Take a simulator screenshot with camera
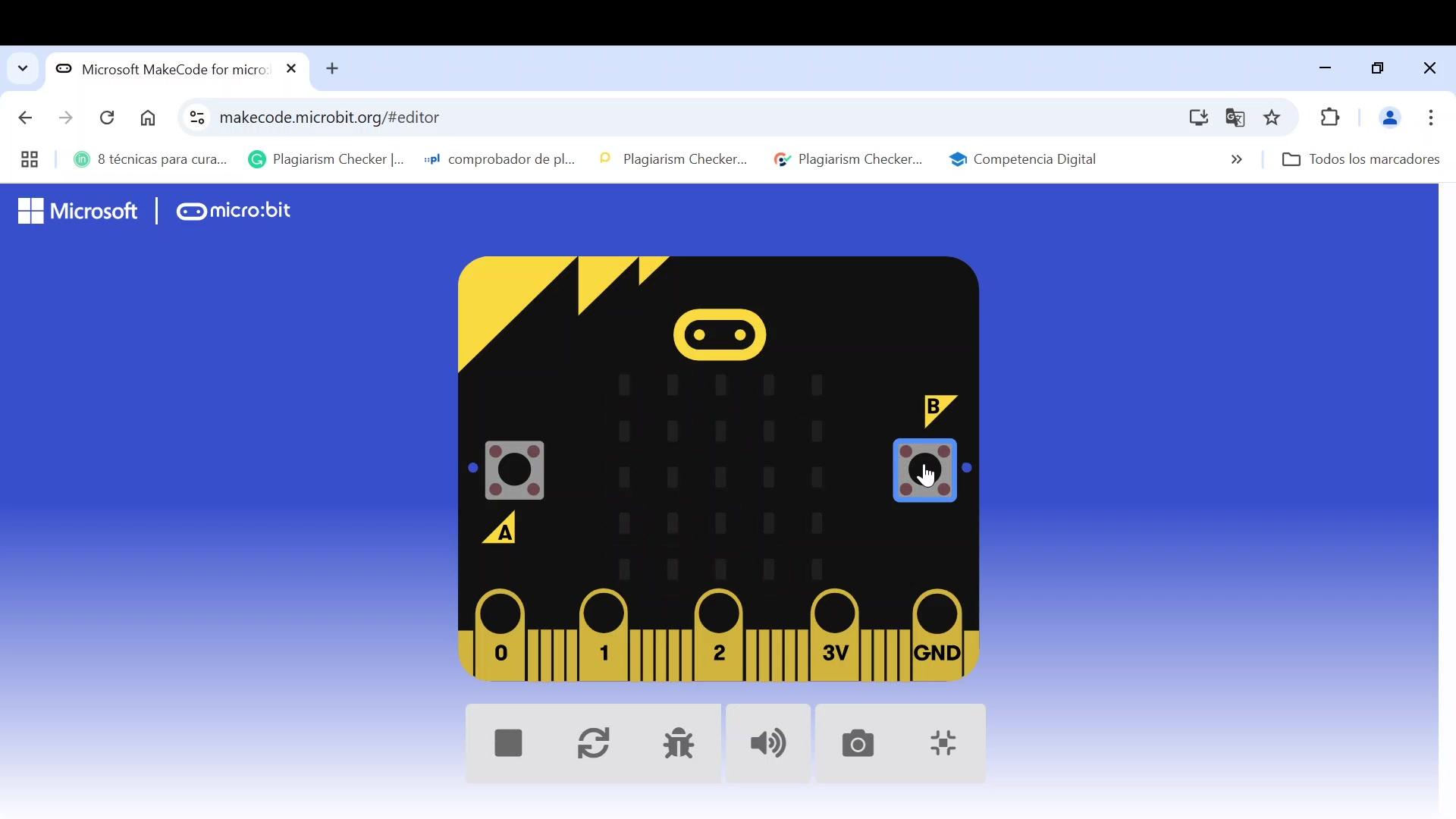1456x819 pixels. (x=858, y=743)
